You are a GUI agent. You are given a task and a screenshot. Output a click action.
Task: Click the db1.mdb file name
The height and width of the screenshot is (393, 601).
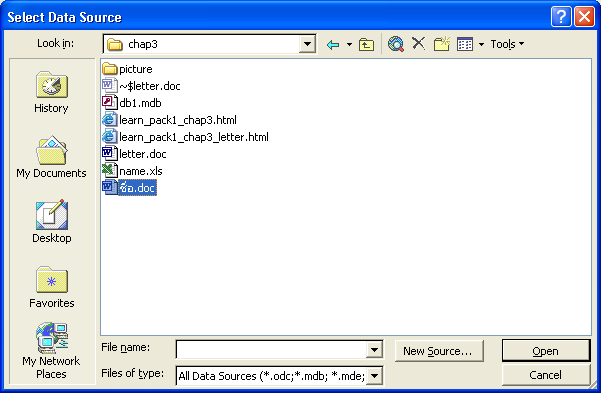(x=140, y=103)
